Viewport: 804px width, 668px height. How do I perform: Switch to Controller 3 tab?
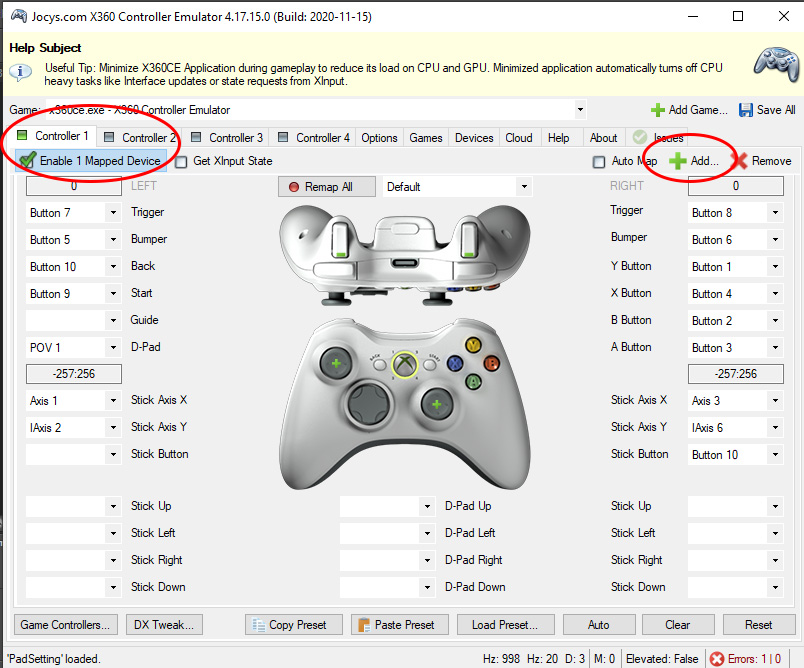point(227,137)
